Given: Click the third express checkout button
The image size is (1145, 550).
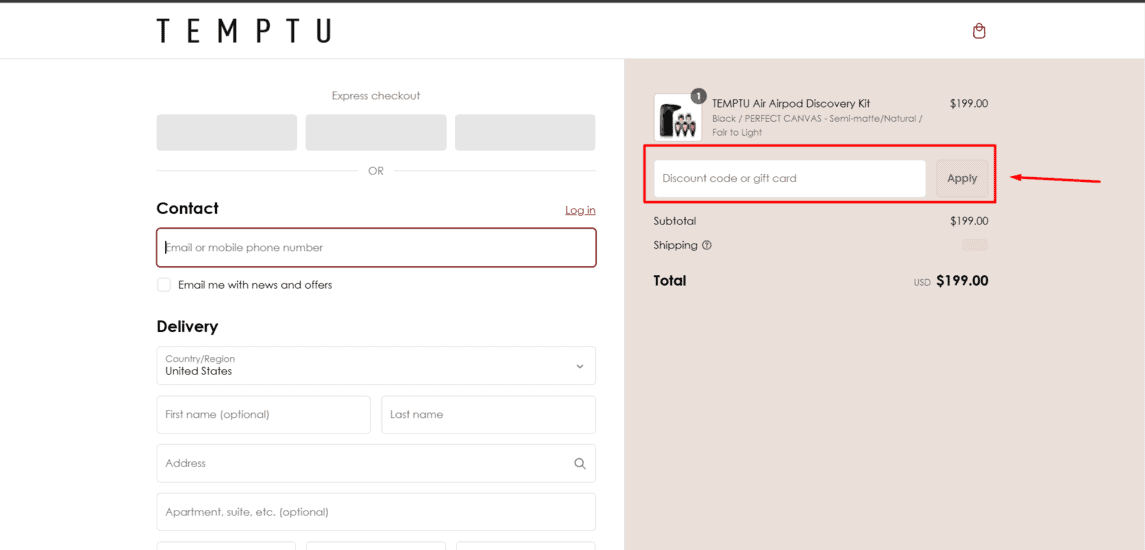Looking at the screenshot, I should pyautogui.click(x=525, y=132).
